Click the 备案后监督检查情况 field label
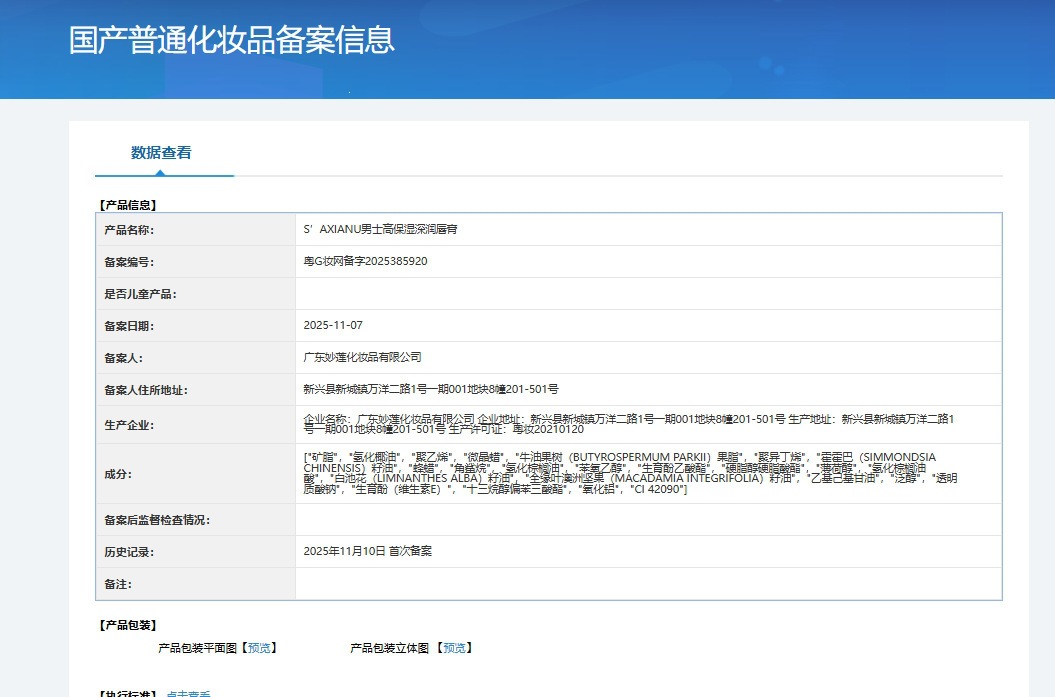 [x=157, y=520]
